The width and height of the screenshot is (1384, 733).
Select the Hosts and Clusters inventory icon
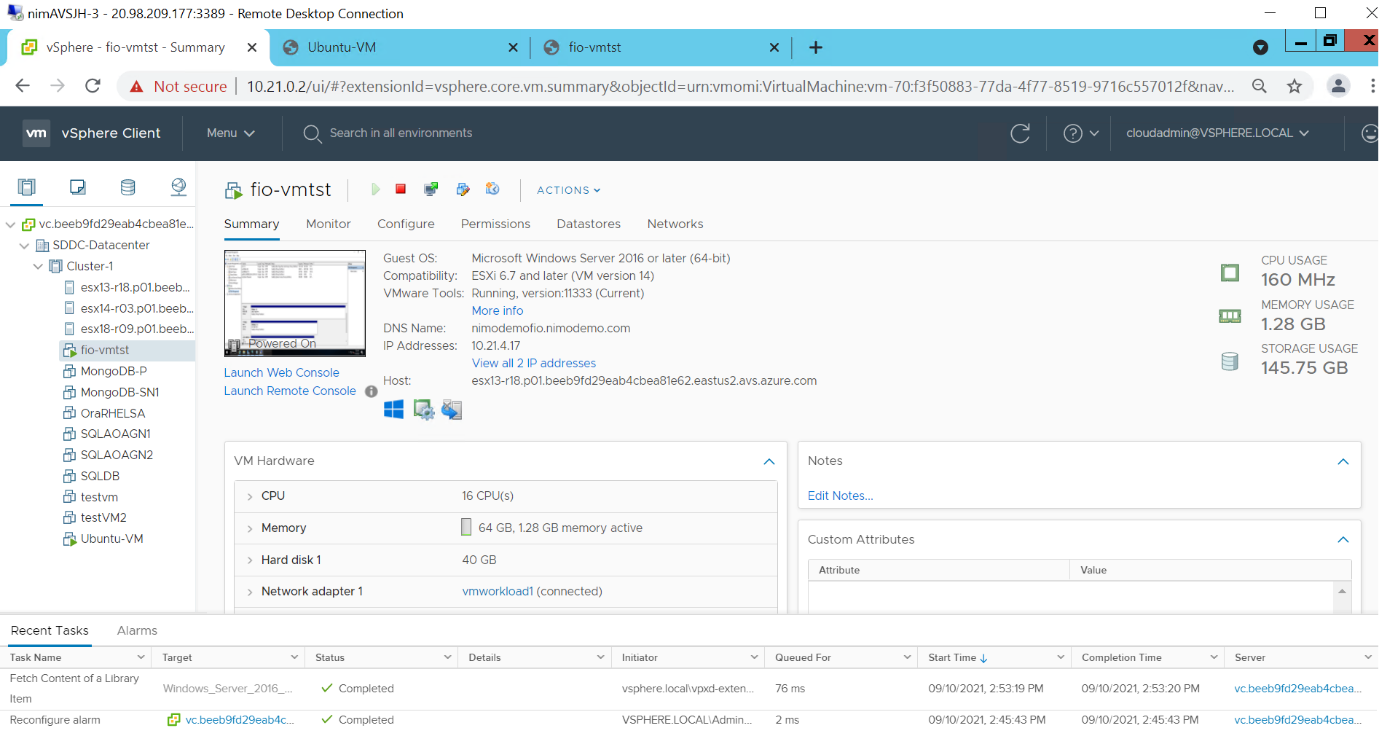26,187
